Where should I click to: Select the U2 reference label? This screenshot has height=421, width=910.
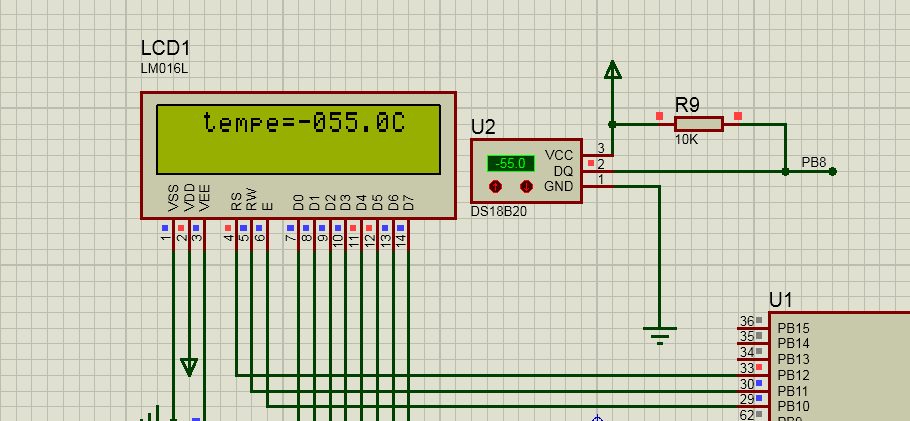pyautogui.click(x=483, y=127)
